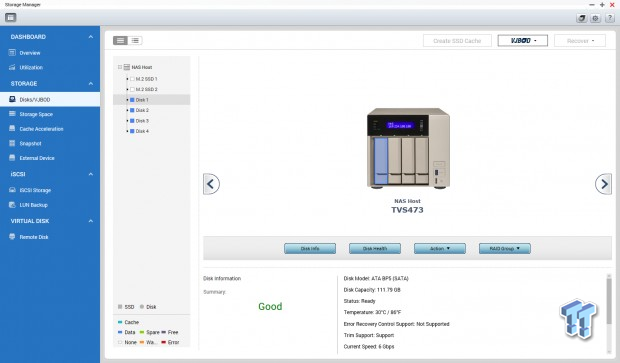
Task: Collapse the STORAGE section
Action: [91, 83]
